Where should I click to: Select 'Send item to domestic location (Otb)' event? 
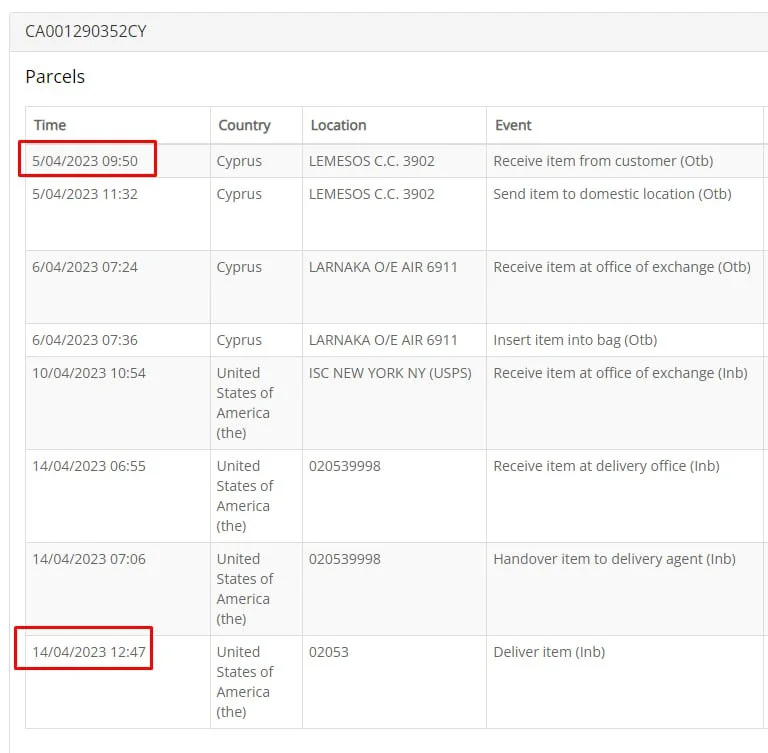point(612,194)
